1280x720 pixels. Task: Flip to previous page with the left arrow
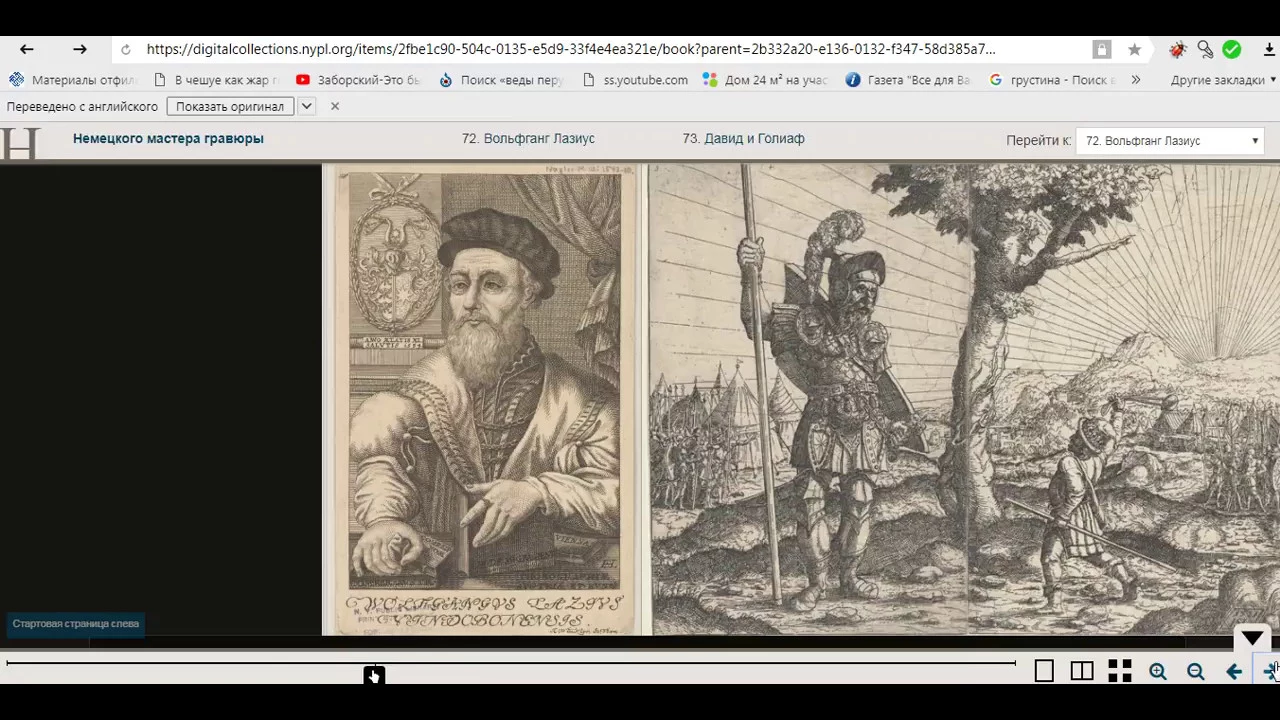point(1234,672)
